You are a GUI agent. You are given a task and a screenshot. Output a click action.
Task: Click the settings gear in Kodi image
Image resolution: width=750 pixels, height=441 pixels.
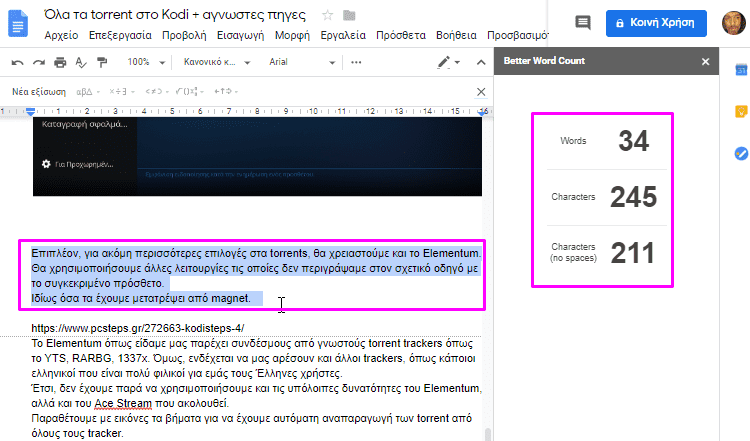coord(46,164)
